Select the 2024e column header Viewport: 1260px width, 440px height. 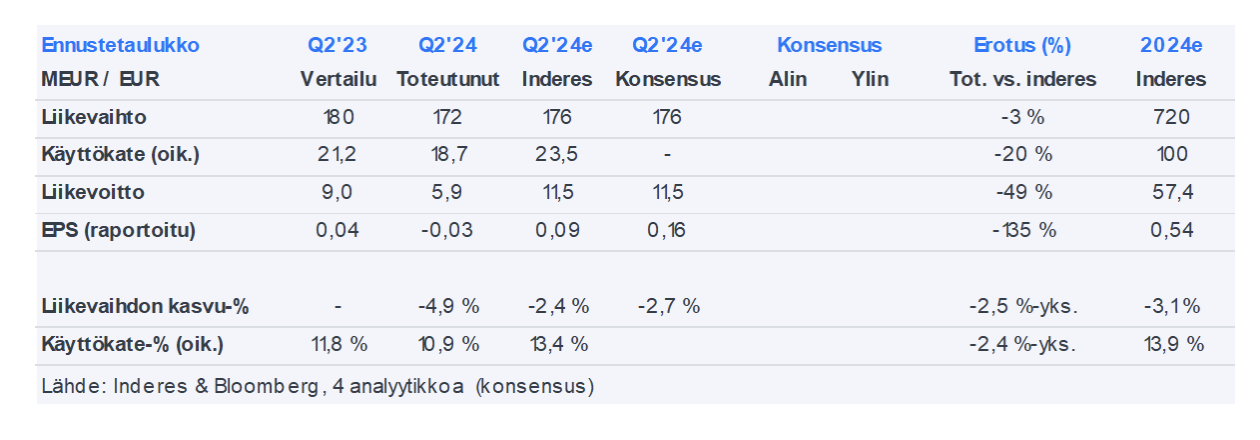[1171, 45]
